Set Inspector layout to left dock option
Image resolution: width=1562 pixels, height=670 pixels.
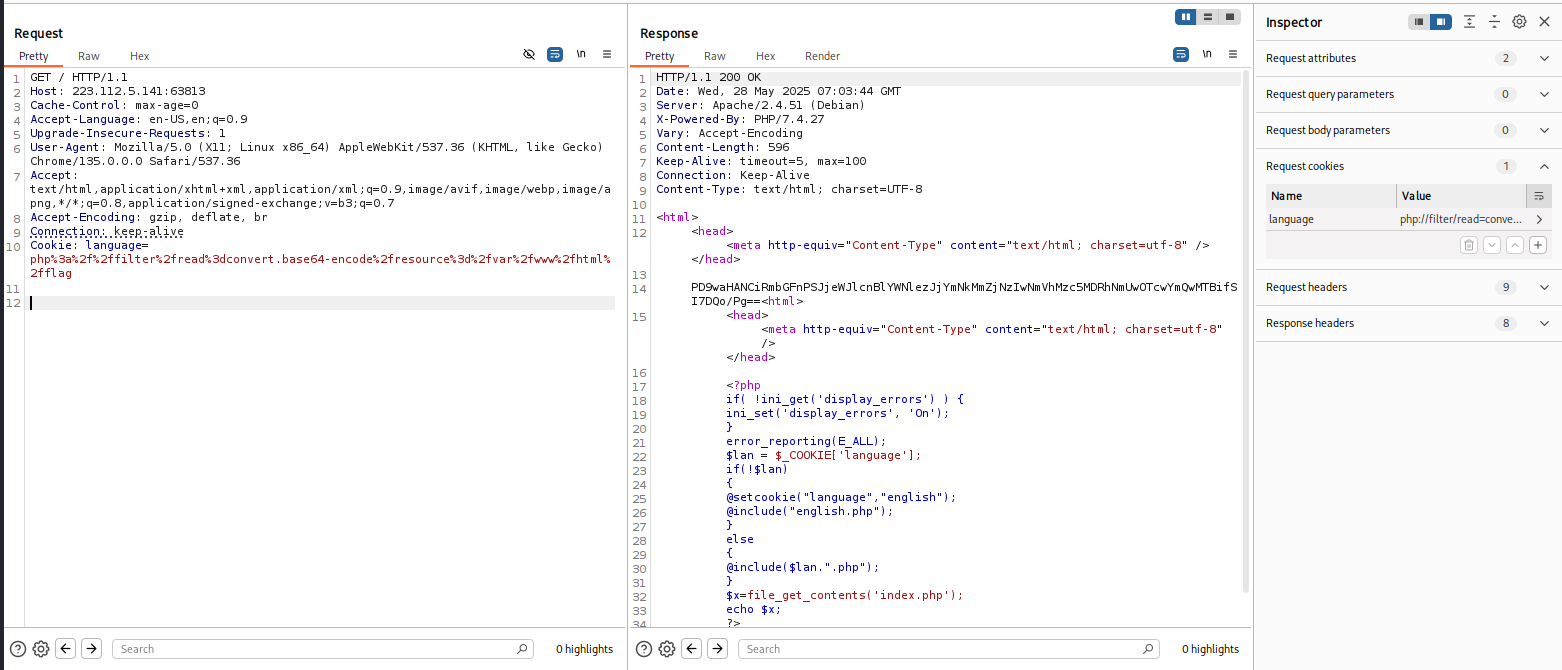pos(1419,21)
